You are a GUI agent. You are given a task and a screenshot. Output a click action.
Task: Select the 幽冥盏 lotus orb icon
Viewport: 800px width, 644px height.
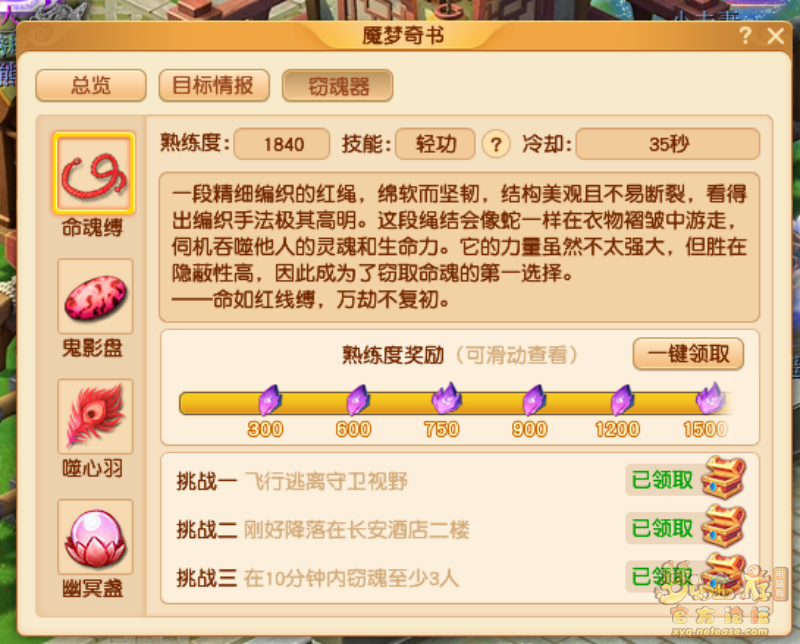pos(95,537)
